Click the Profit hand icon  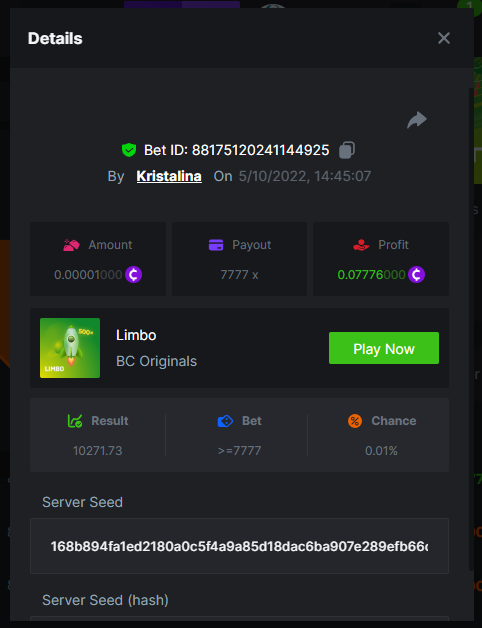pyautogui.click(x=361, y=245)
